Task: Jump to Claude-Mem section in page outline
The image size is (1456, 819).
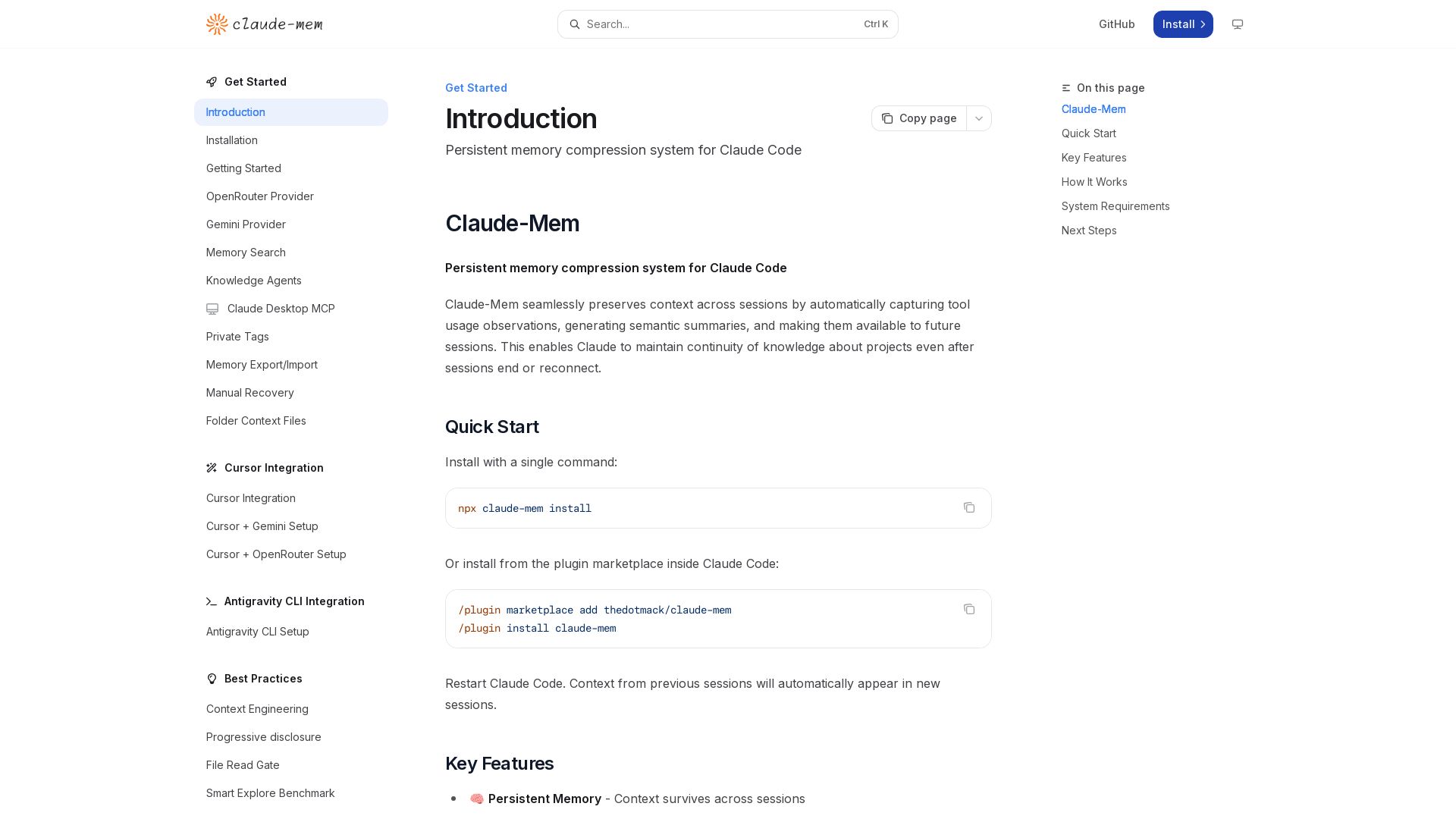Action: (x=1094, y=109)
